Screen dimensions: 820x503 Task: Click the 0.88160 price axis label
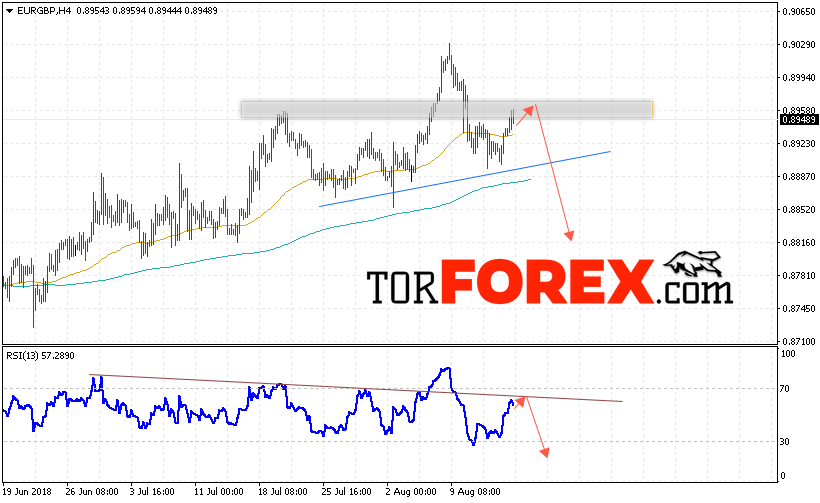[x=799, y=243]
